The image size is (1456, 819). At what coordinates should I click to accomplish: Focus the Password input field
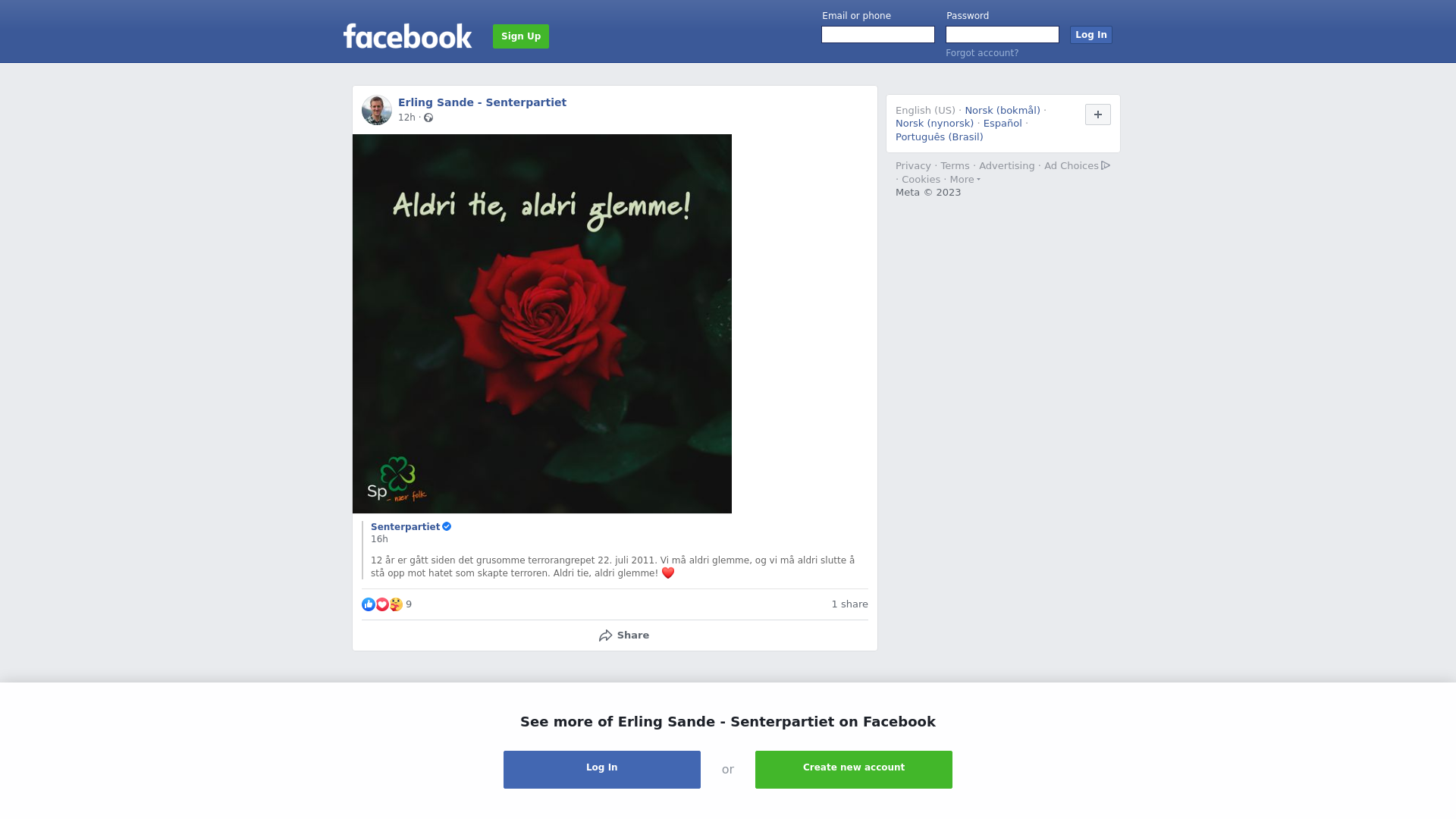(x=1003, y=35)
